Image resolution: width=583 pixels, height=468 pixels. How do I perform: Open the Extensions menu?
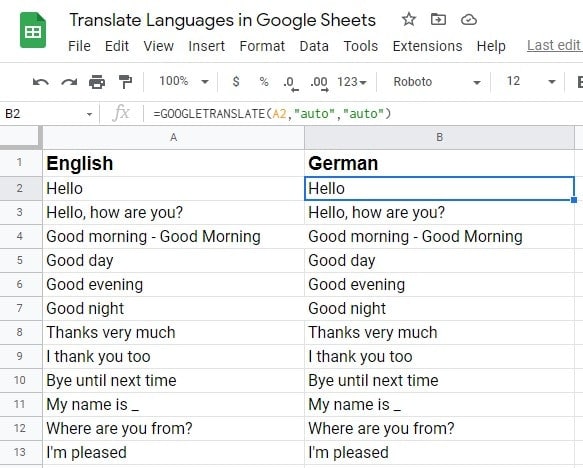tap(427, 46)
